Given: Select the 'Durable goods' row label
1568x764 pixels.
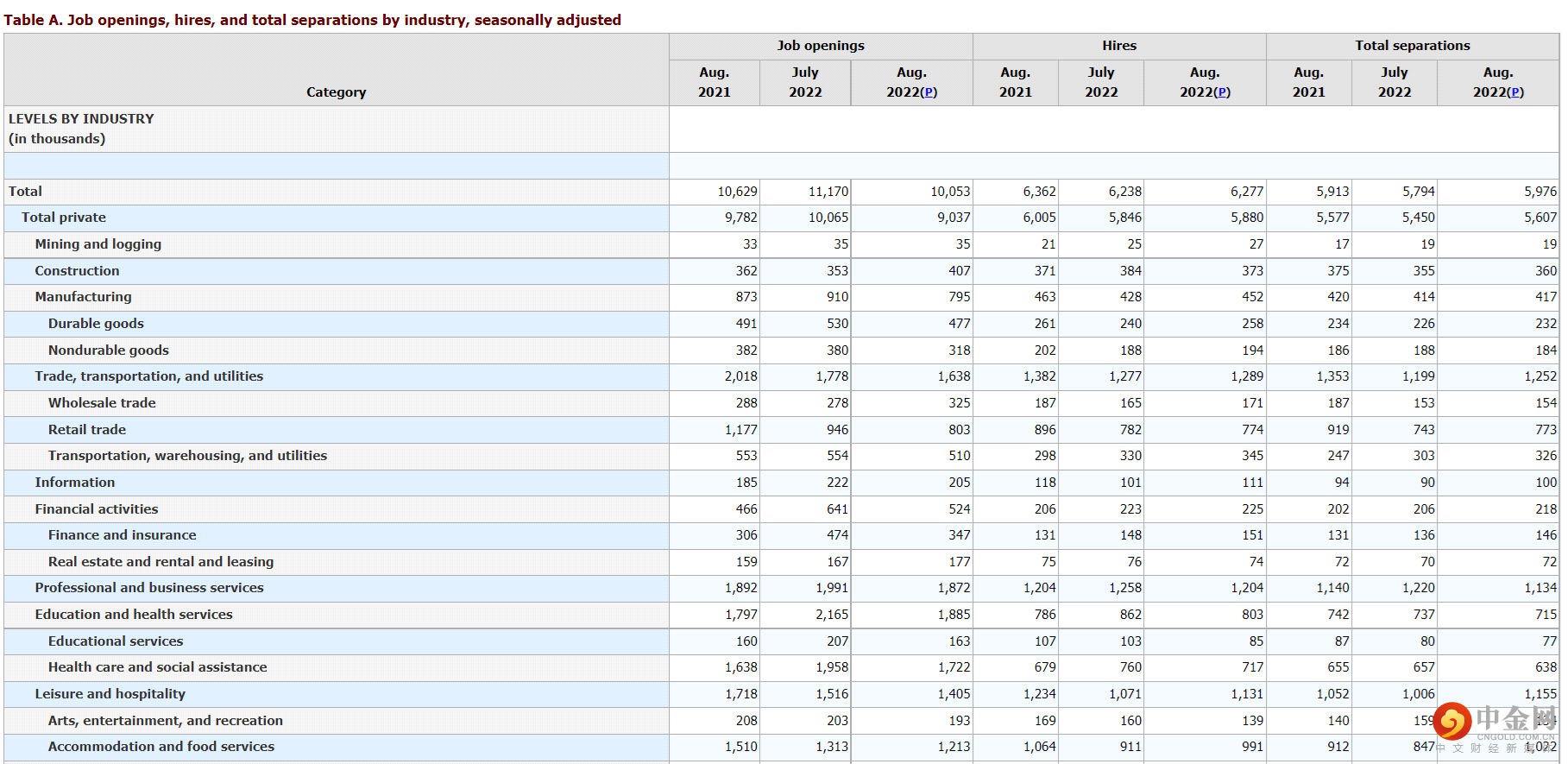Looking at the screenshot, I should click(96, 324).
